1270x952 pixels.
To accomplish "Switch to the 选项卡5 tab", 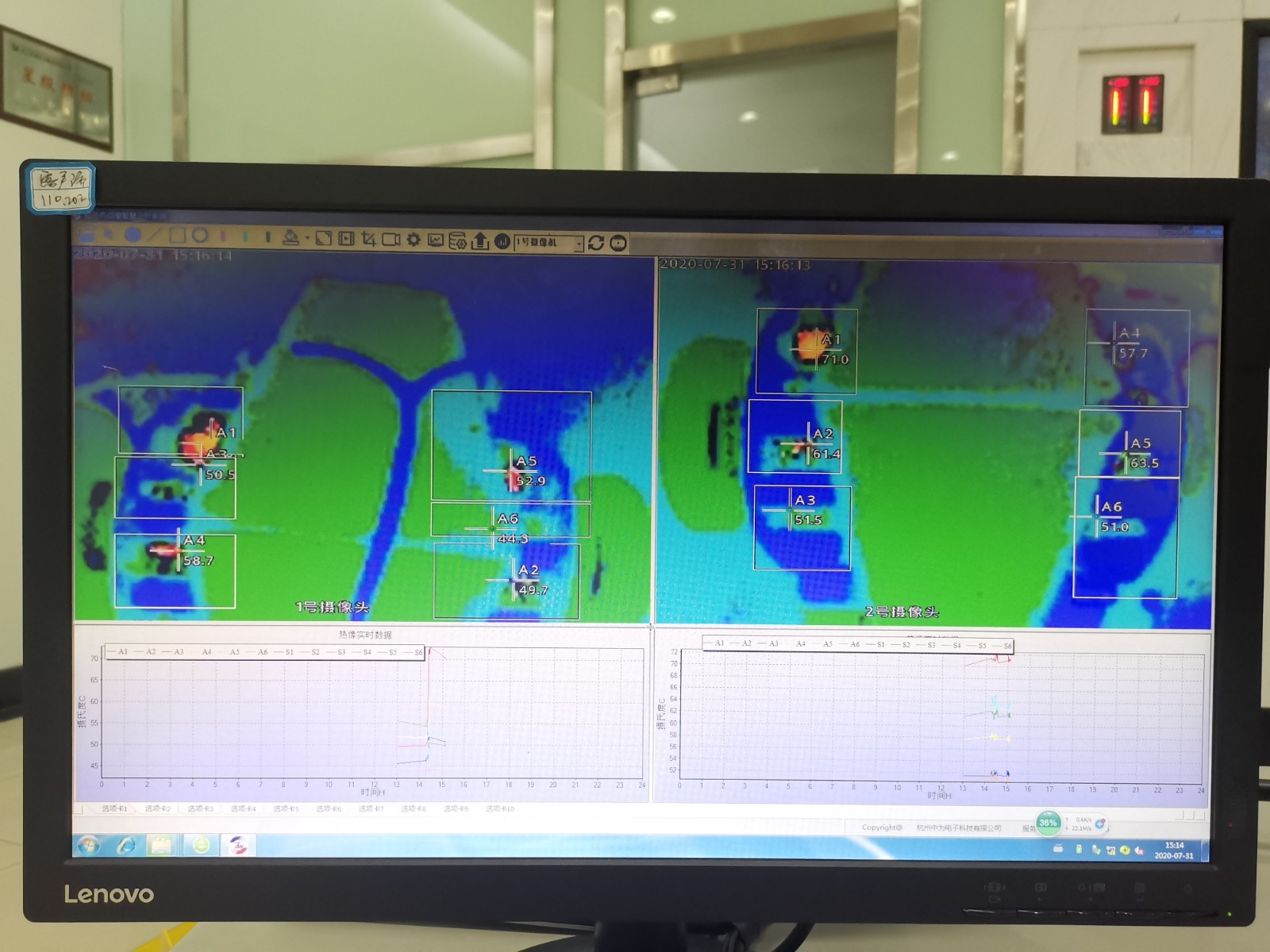I will (286, 808).
